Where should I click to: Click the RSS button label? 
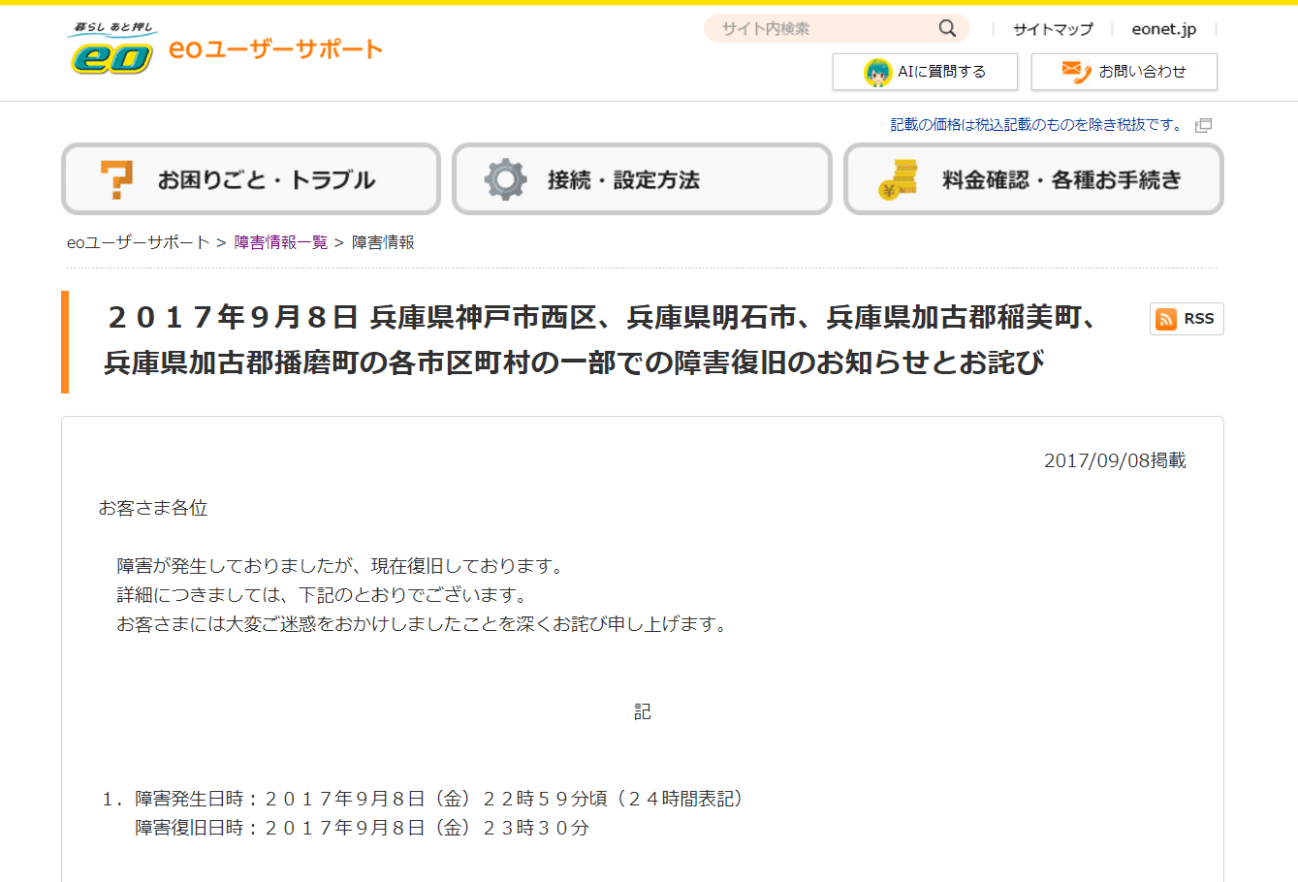pyautogui.click(x=1199, y=319)
